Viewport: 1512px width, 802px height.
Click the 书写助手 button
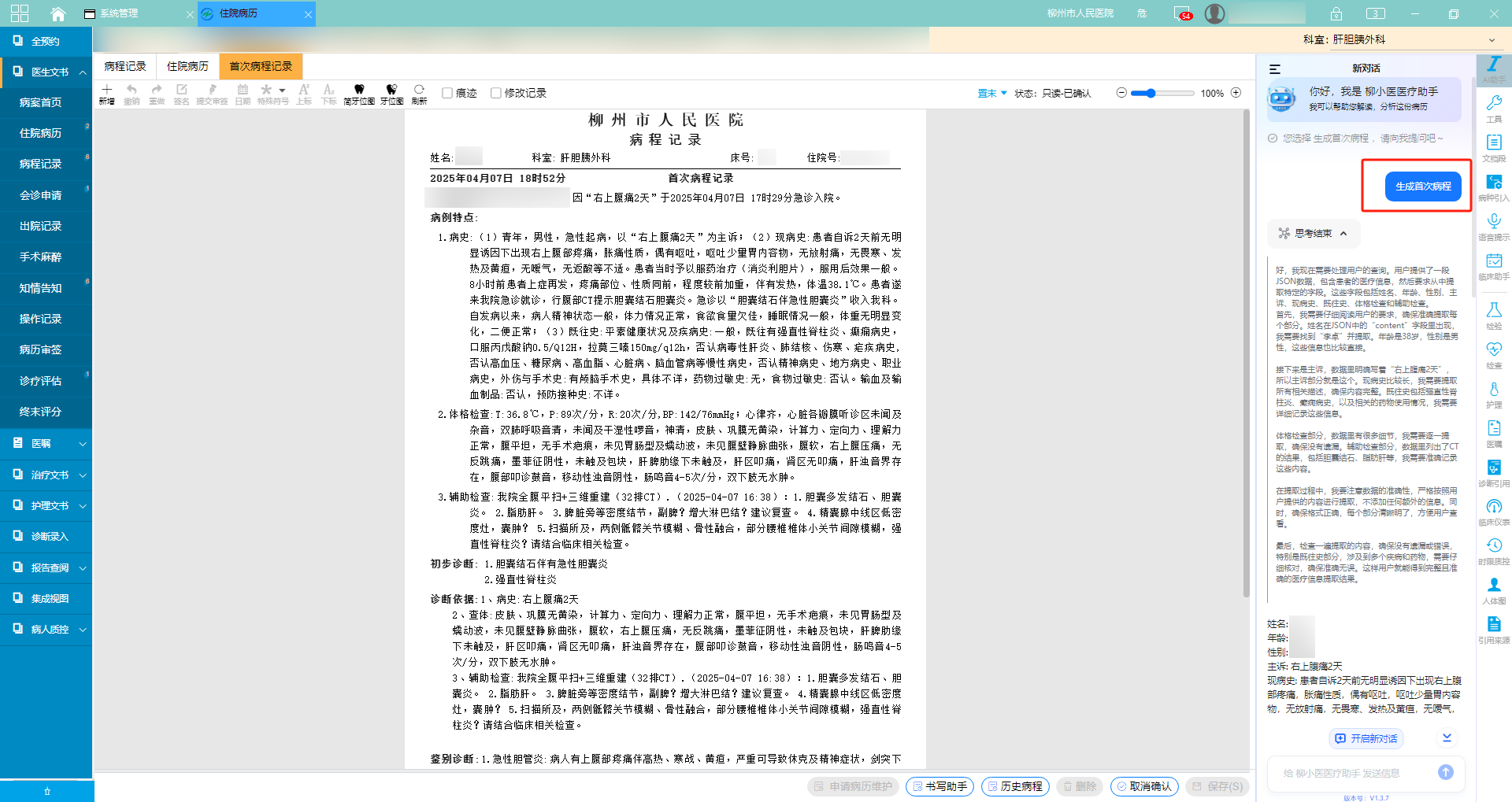click(x=939, y=786)
